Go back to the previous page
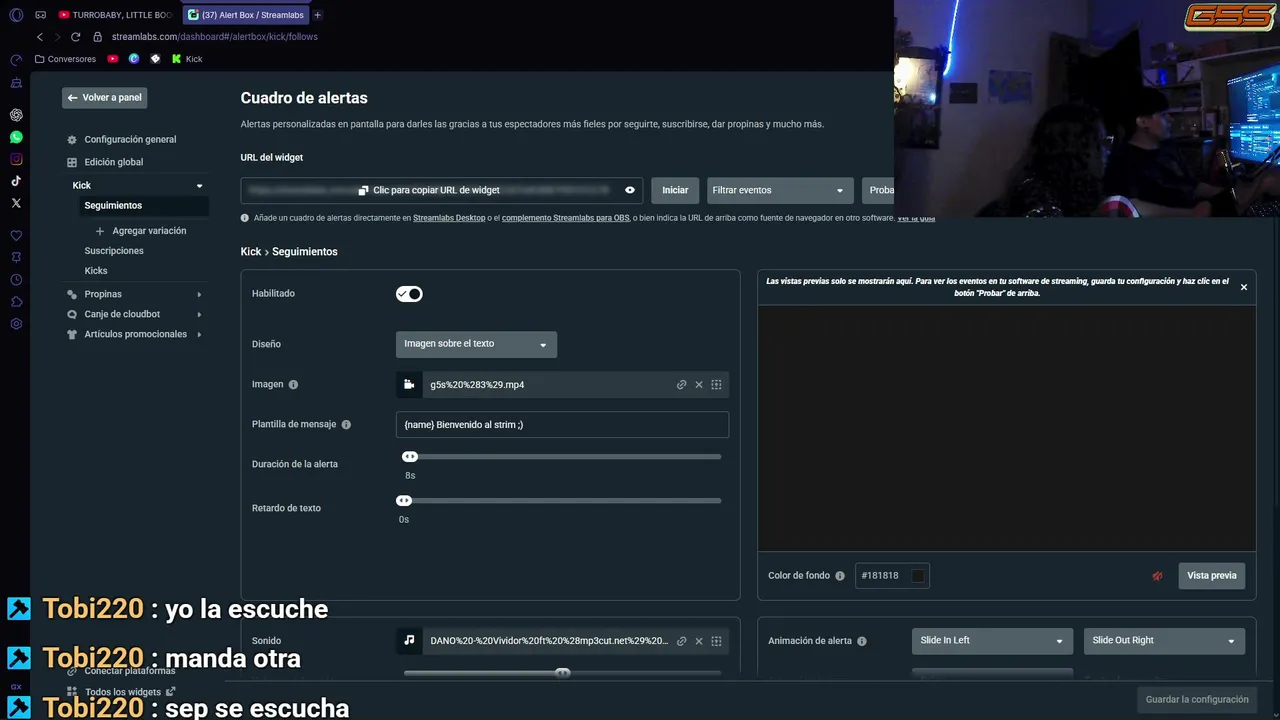 pyautogui.click(x=40, y=37)
